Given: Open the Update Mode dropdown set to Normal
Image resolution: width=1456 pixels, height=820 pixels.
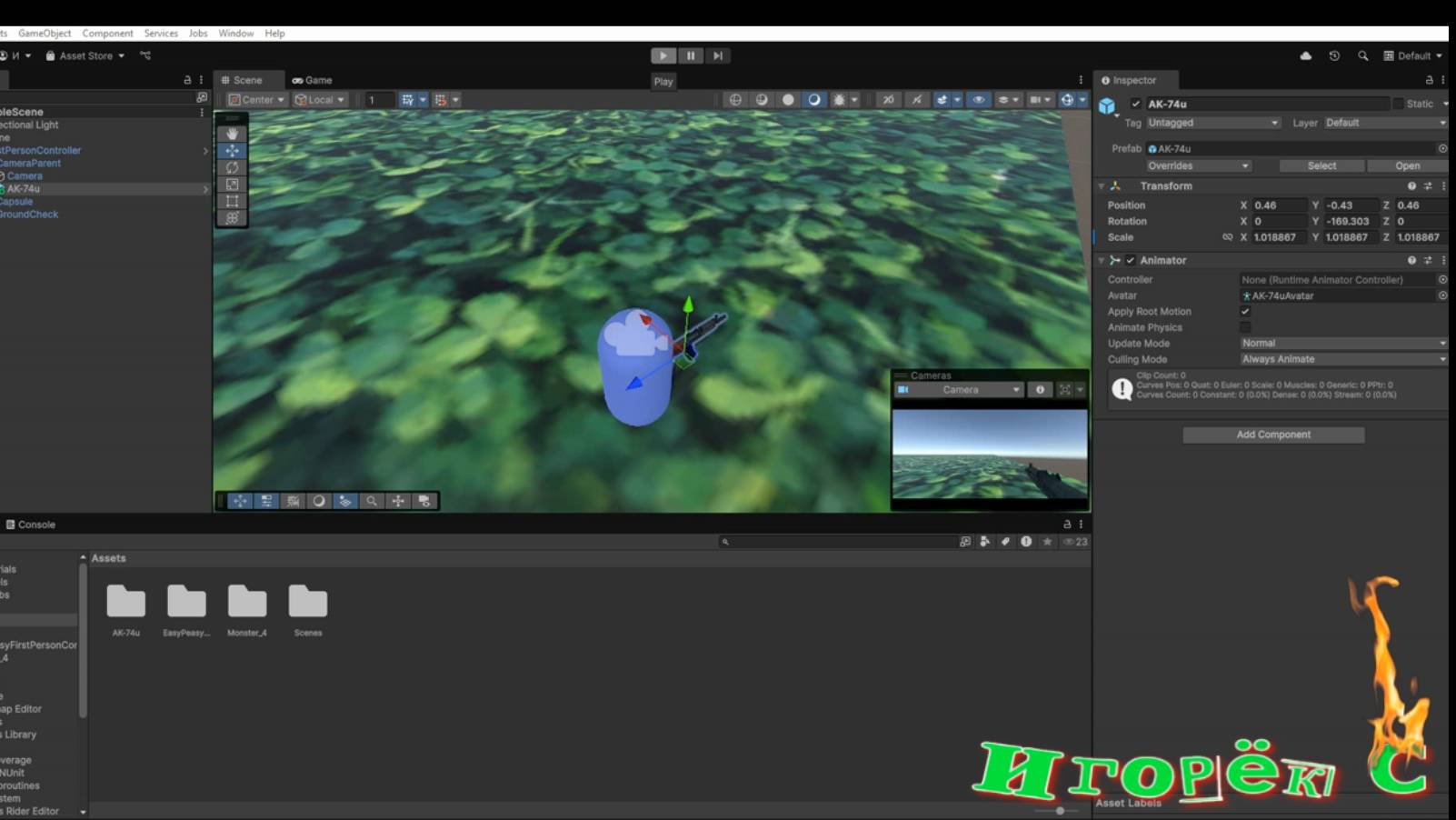Looking at the screenshot, I should 1342,343.
